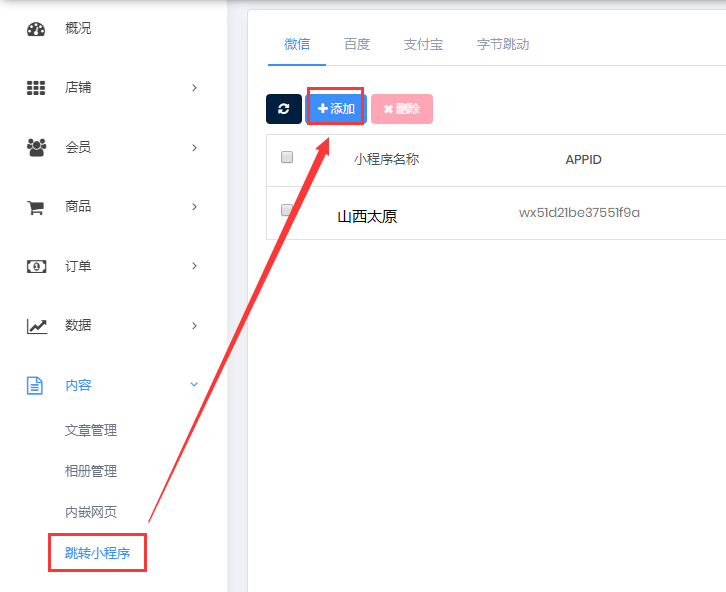The image size is (726, 592).
Task: Click the 店铺 grid icon
Action: tap(36, 87)
